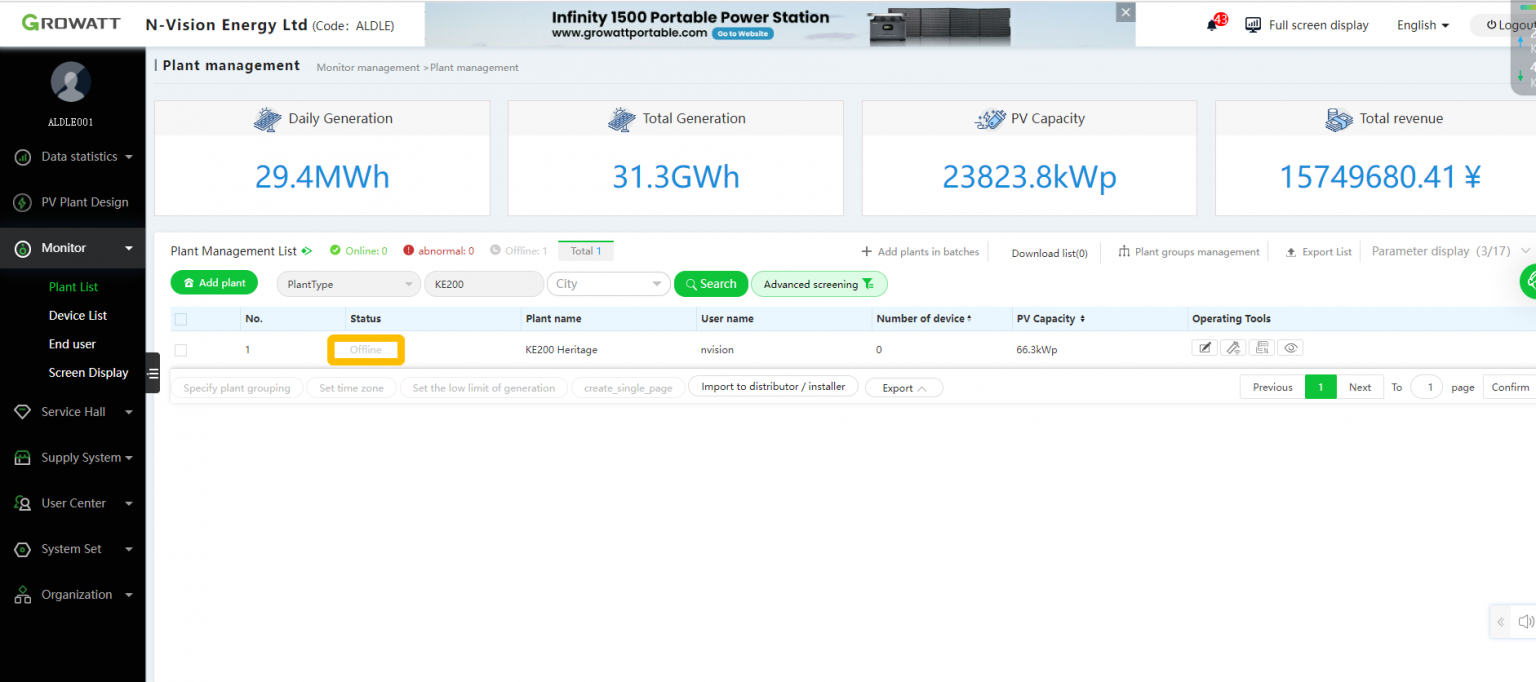Screen dimensions: 1536x682
Task: View plant details via the eye icon
Action: (x=1290, y=347)
